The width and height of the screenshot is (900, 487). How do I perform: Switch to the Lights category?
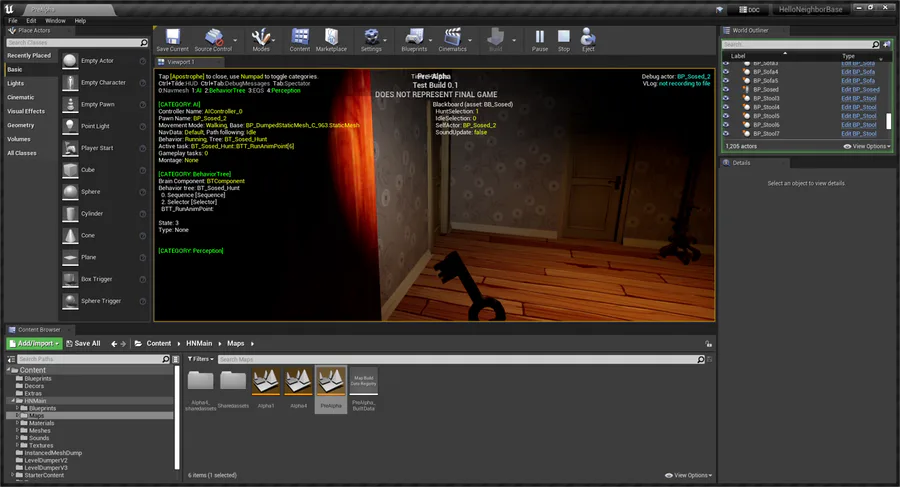tap(15, 83)
